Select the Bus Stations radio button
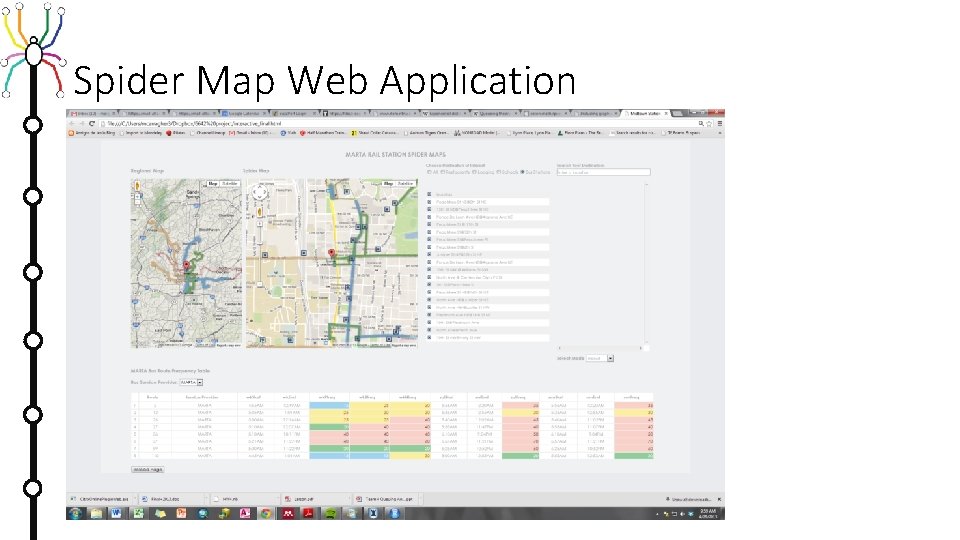Image resolution: width=960 pixels, height=540 pixels. (522, 172)
